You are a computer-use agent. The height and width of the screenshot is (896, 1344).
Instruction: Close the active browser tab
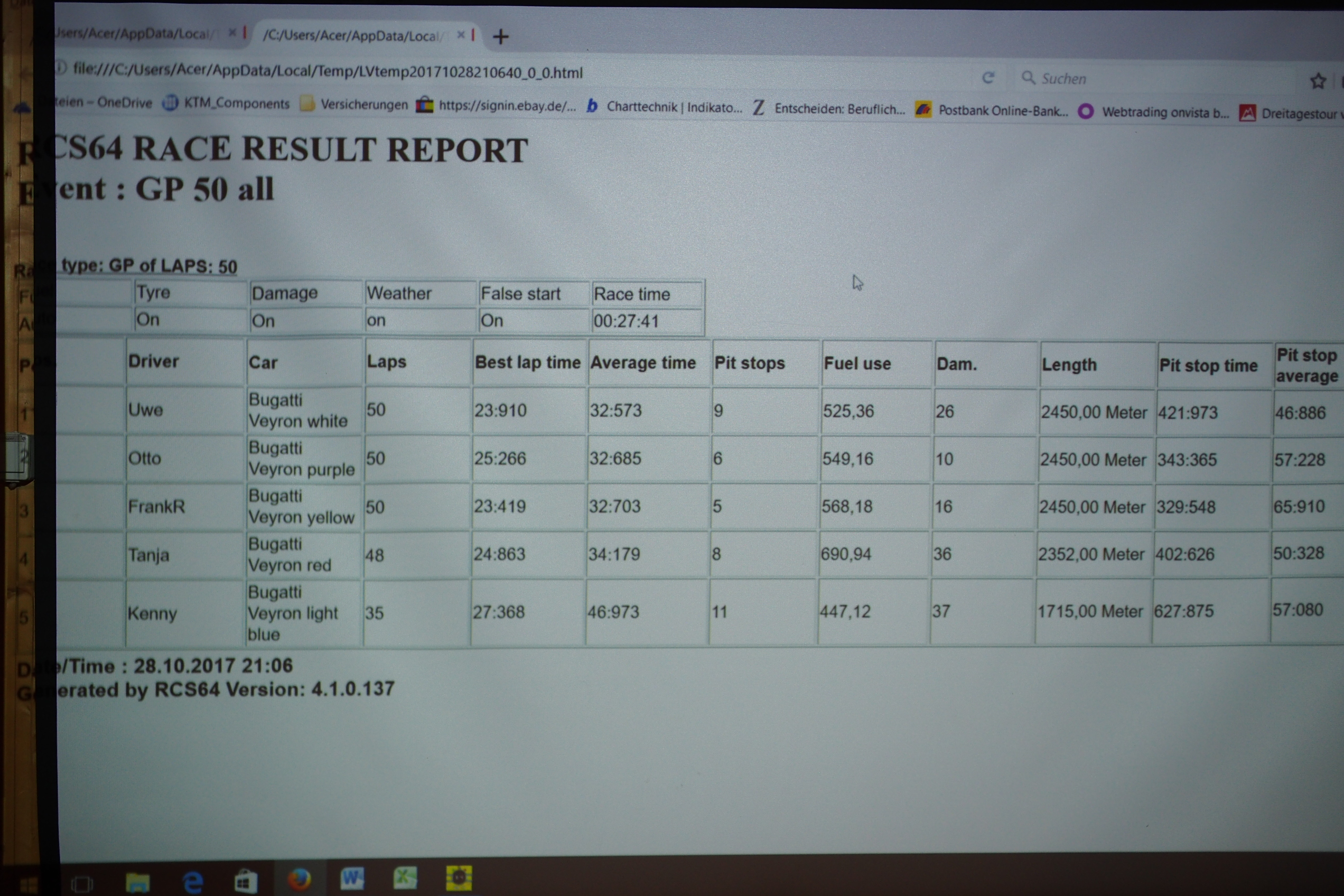461,35
